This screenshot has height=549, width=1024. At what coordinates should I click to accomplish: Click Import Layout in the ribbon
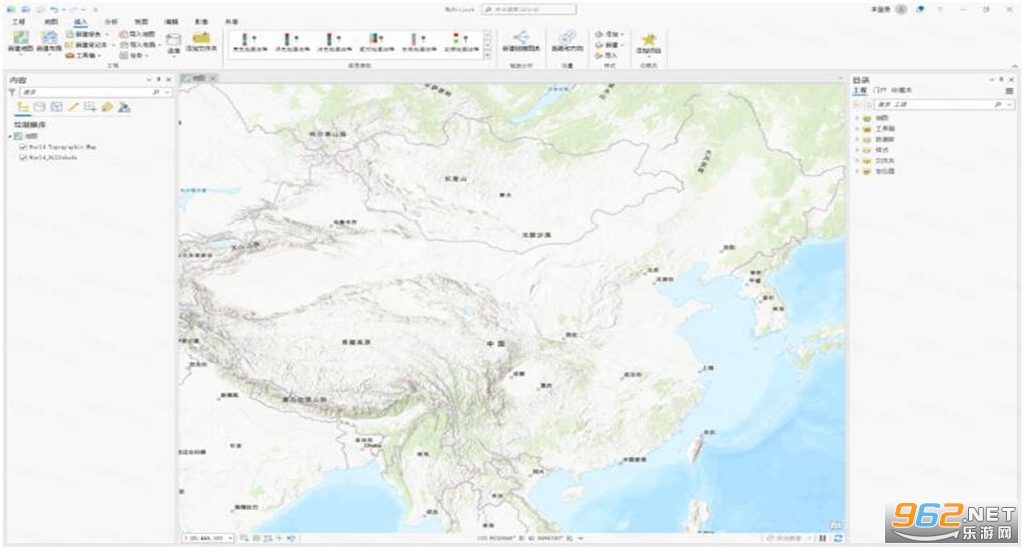pos(140,44)
